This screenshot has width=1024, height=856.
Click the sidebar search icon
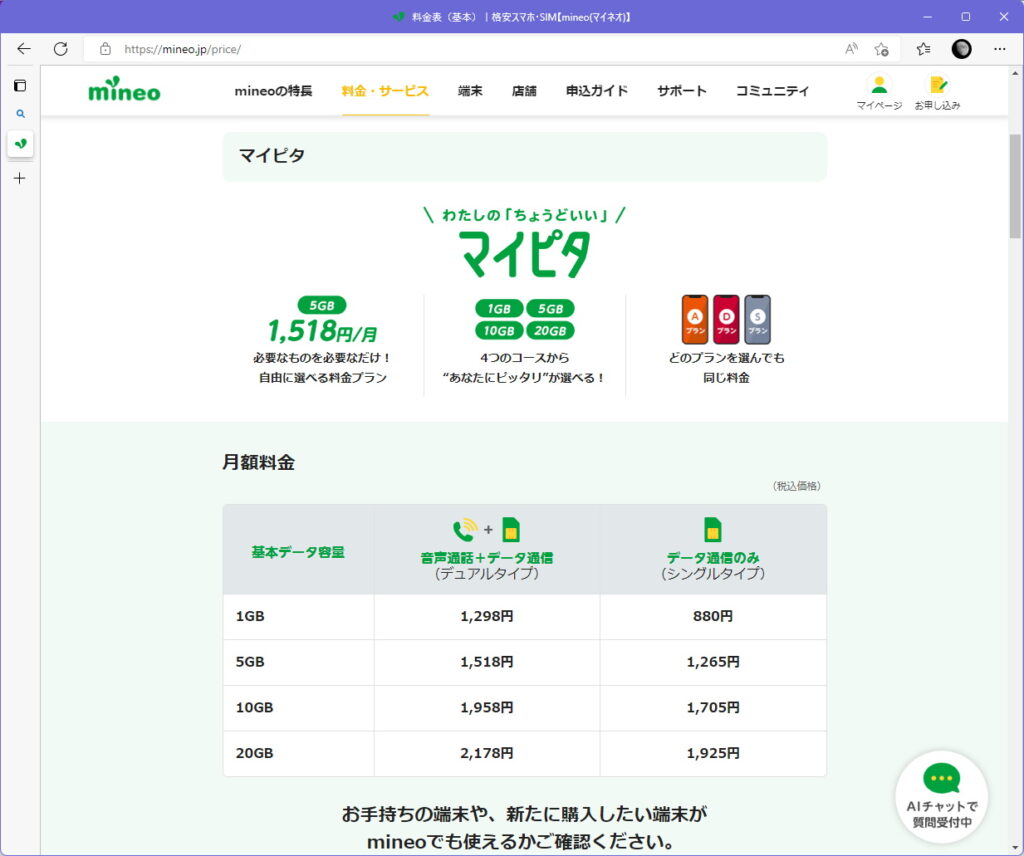20,114
